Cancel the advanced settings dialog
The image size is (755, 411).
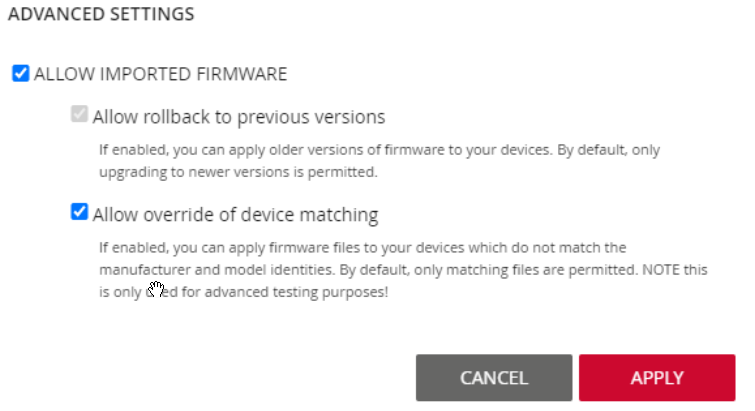494,378
